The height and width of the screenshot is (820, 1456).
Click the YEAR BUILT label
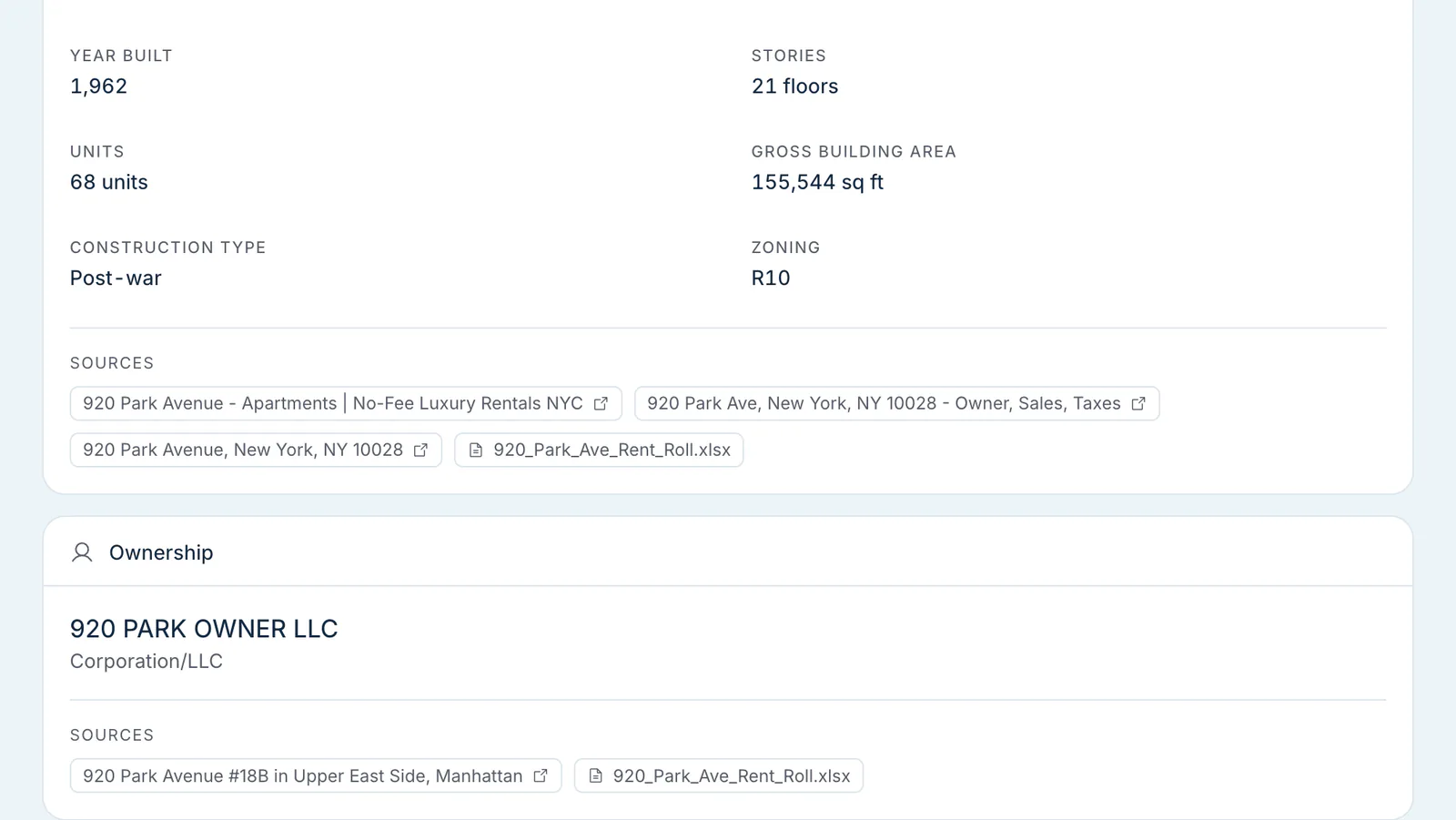(x=121, y=56)
